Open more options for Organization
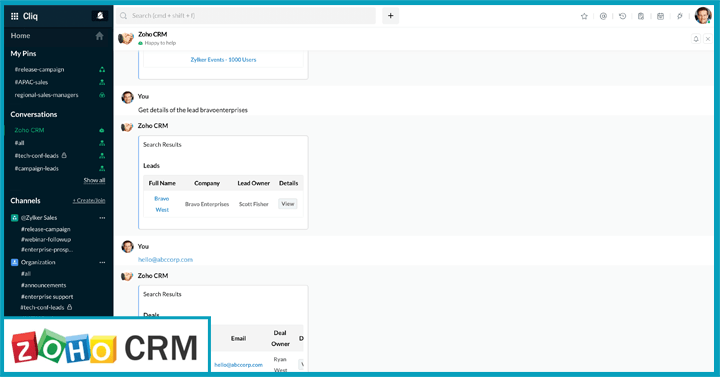Image resolution: width=720 pixels, height=377 pixels. coord(102,262)
